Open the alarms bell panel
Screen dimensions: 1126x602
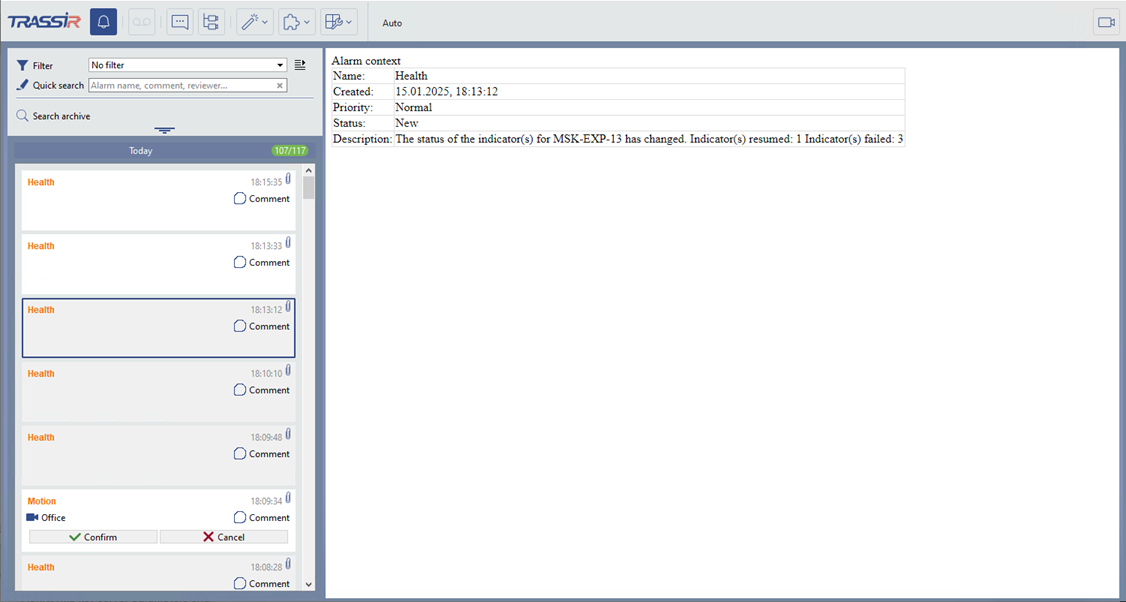tap(103, 22)
